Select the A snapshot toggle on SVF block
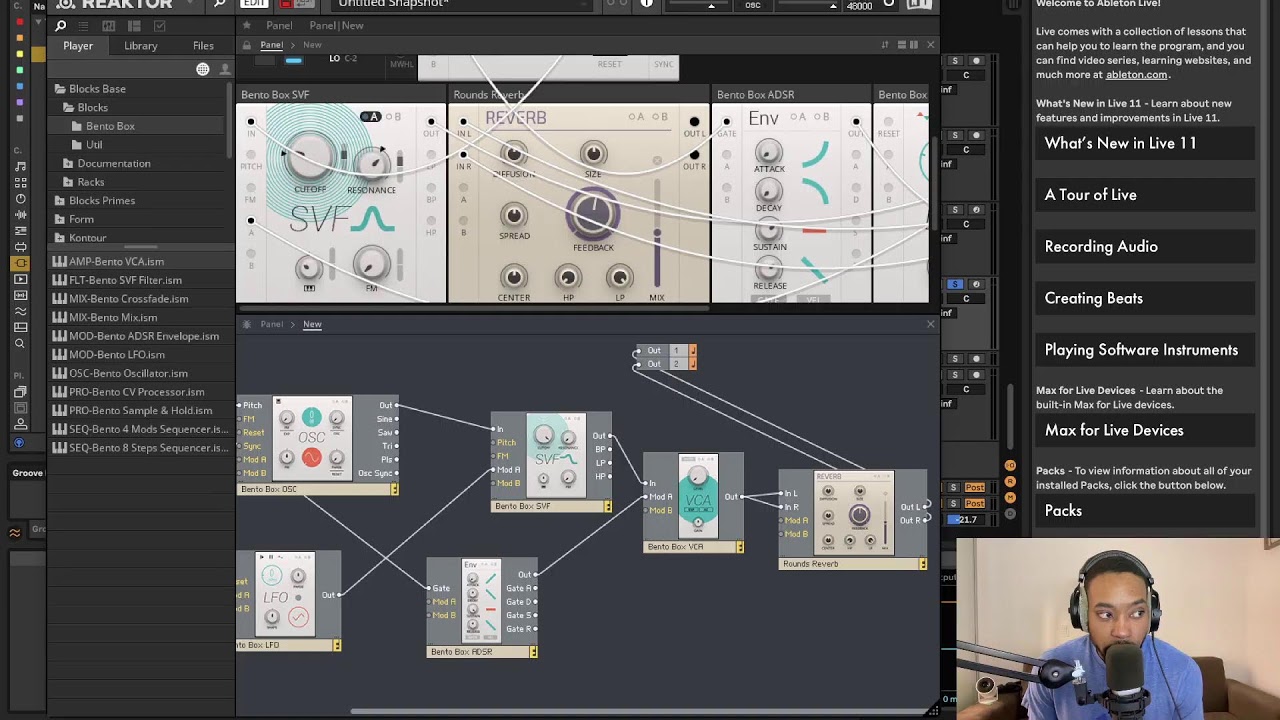Image resolution: width=1280 pixels, height=720 pixels. point(371,117)
